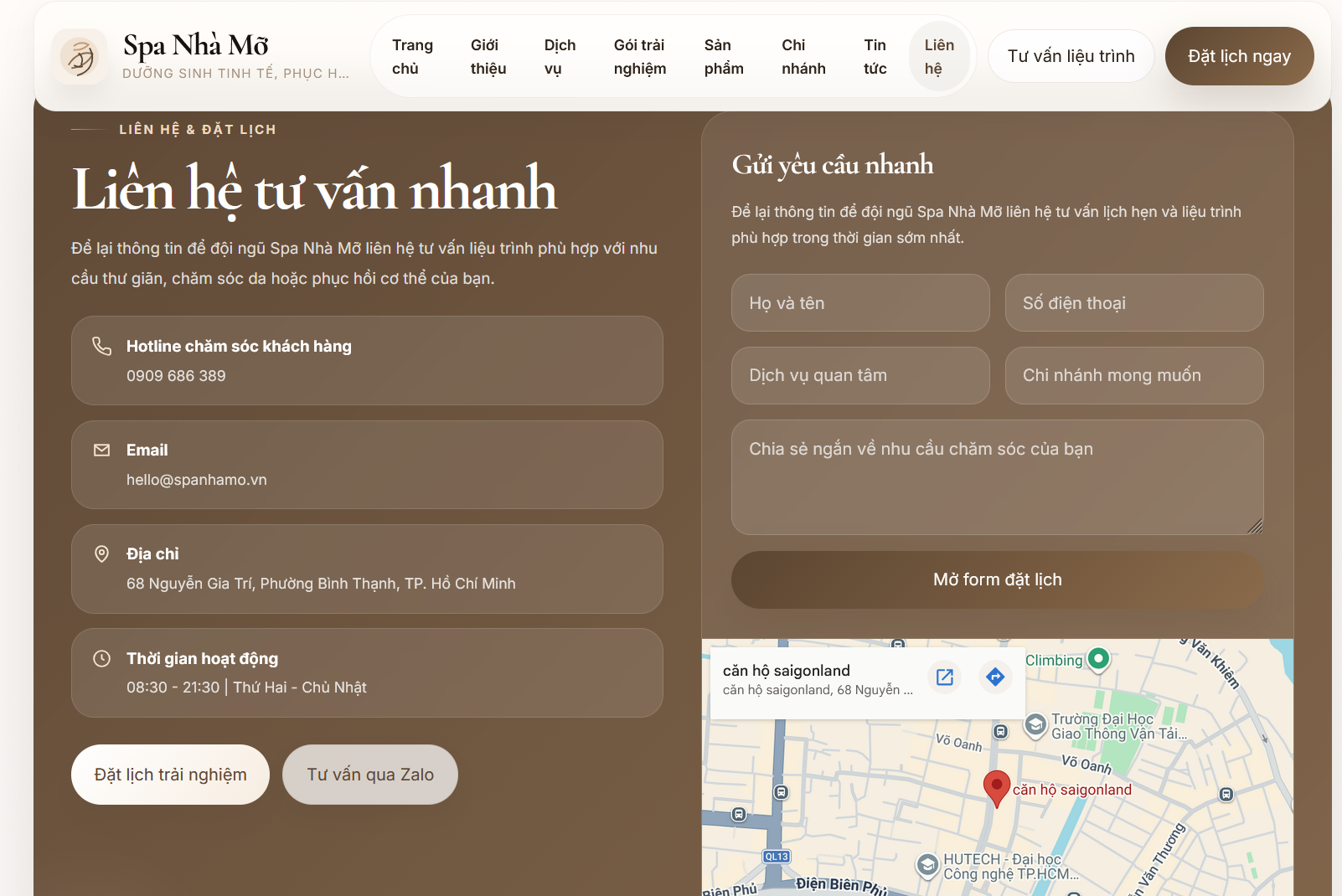
Task: Click the green Climbing marker on the map
Action: (x=1100, y=660)
